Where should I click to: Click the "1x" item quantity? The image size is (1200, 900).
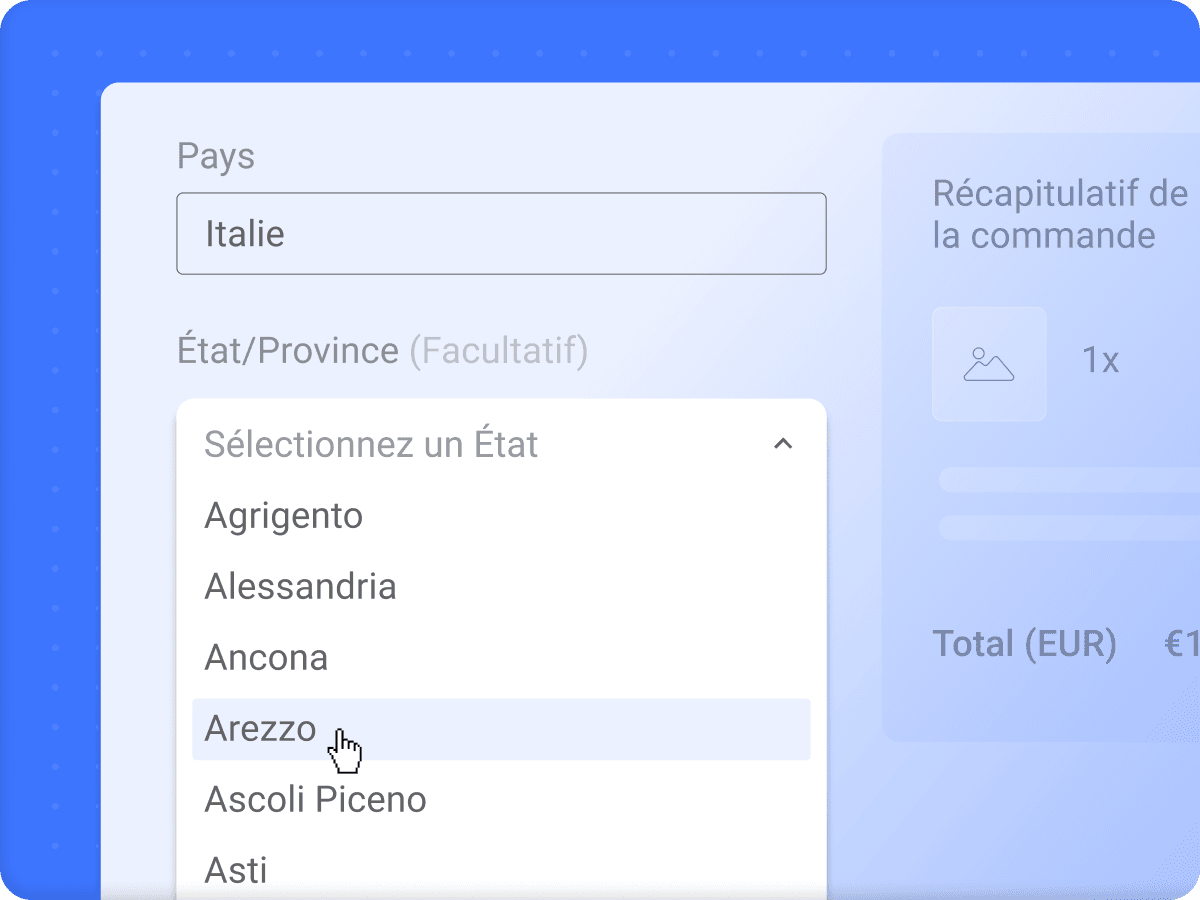pos(1100,361)
